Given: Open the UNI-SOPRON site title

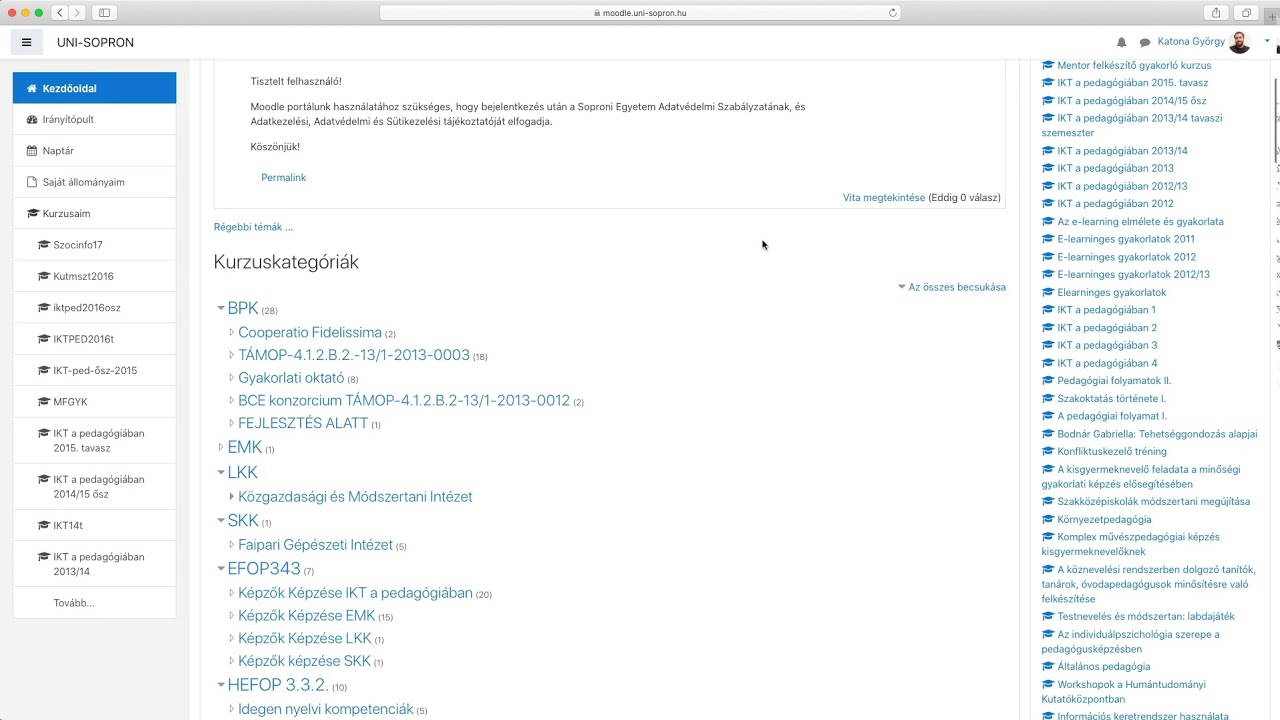Looking at the screenshot, I should 95,42.
